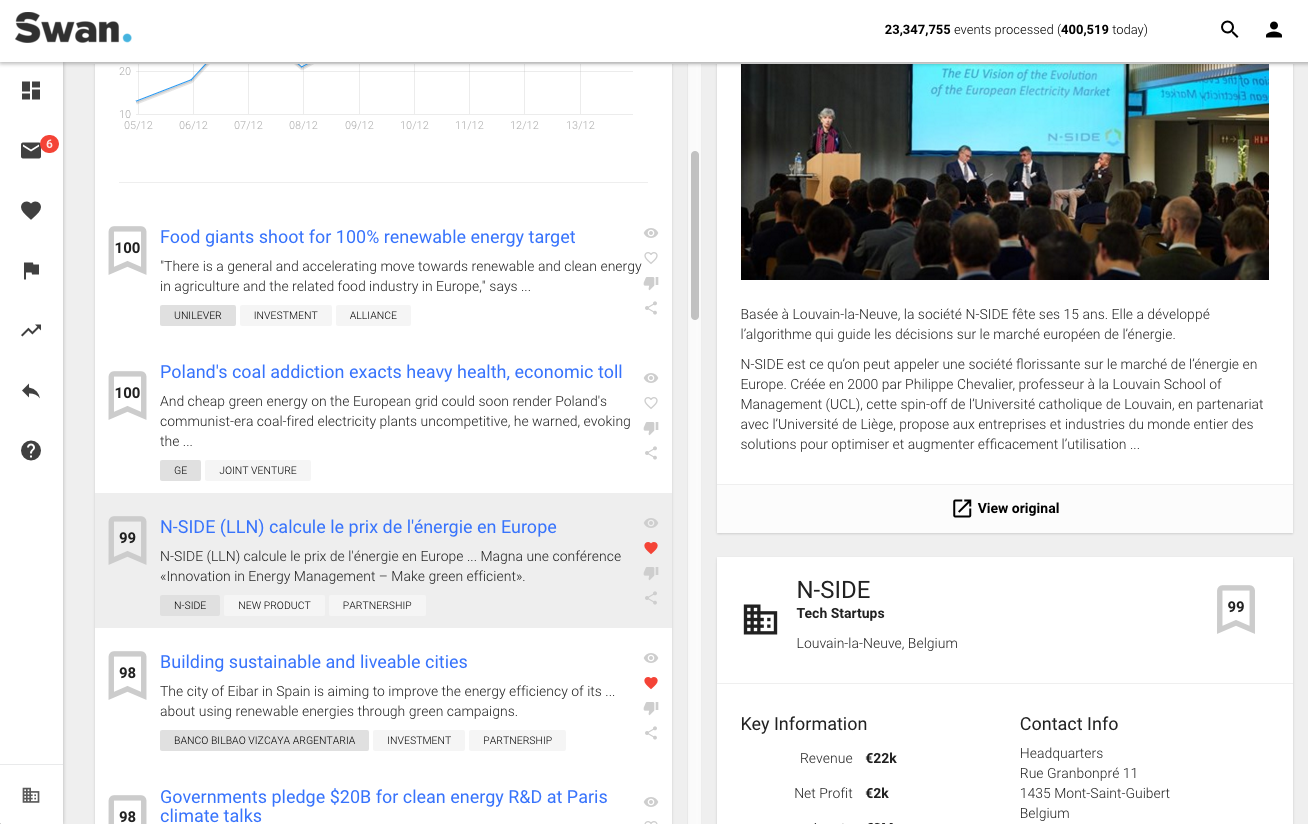The width and height of the screenshot is (1308, 824).
Task: Share the Poland's coal addiction article
Action: (651, 453)
